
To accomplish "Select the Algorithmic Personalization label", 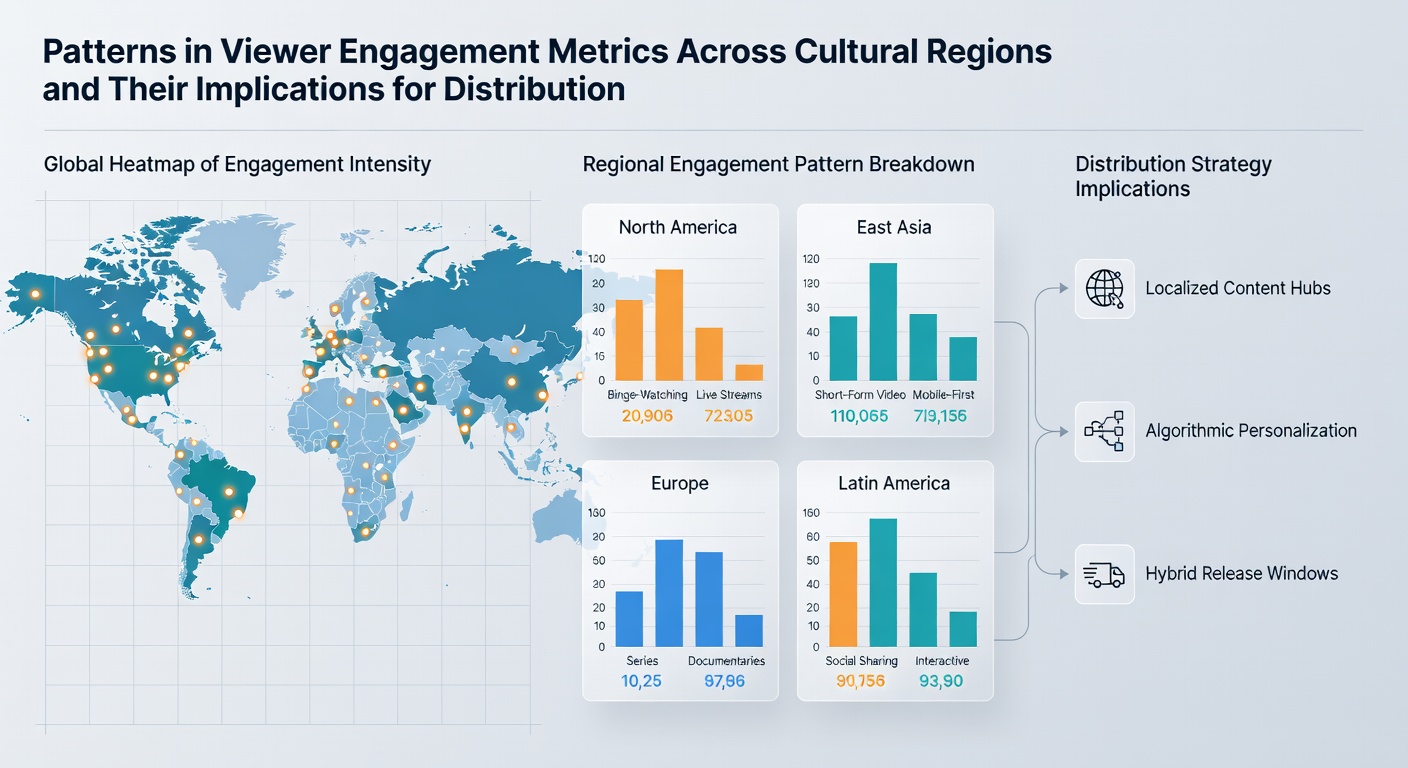I will 1251,431.
